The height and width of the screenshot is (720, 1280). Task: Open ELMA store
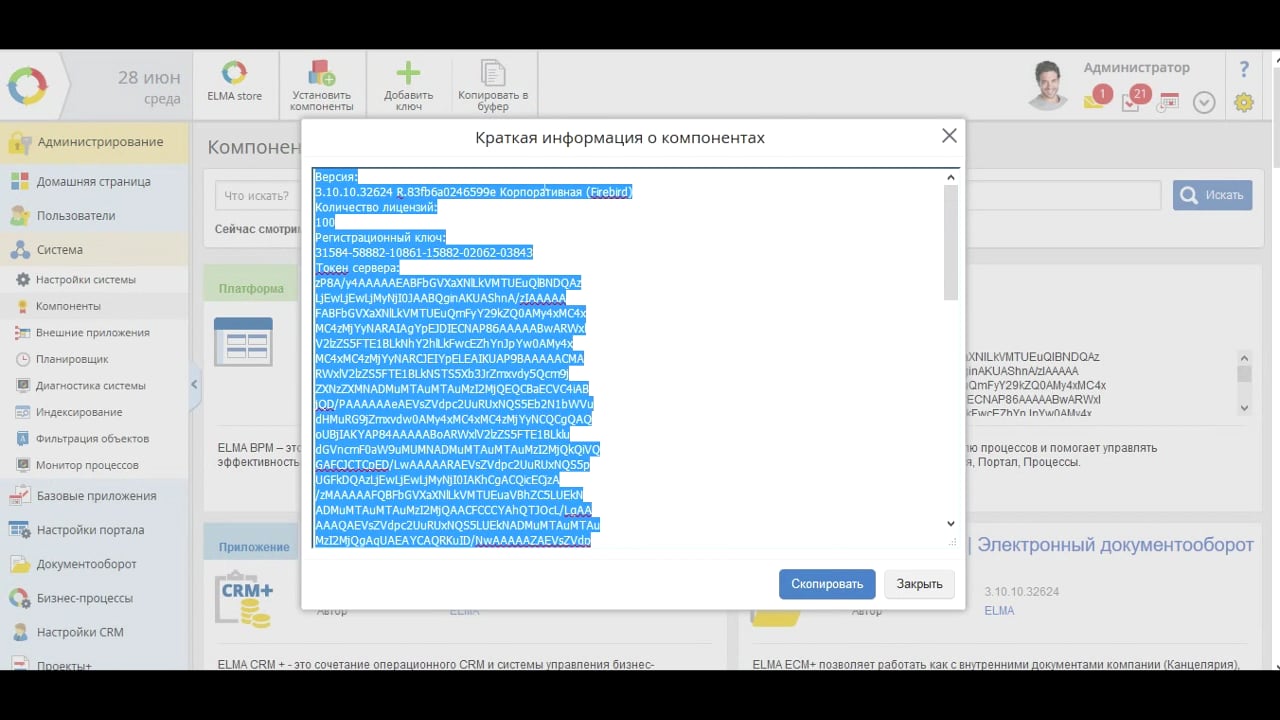[x=234, y=81]
